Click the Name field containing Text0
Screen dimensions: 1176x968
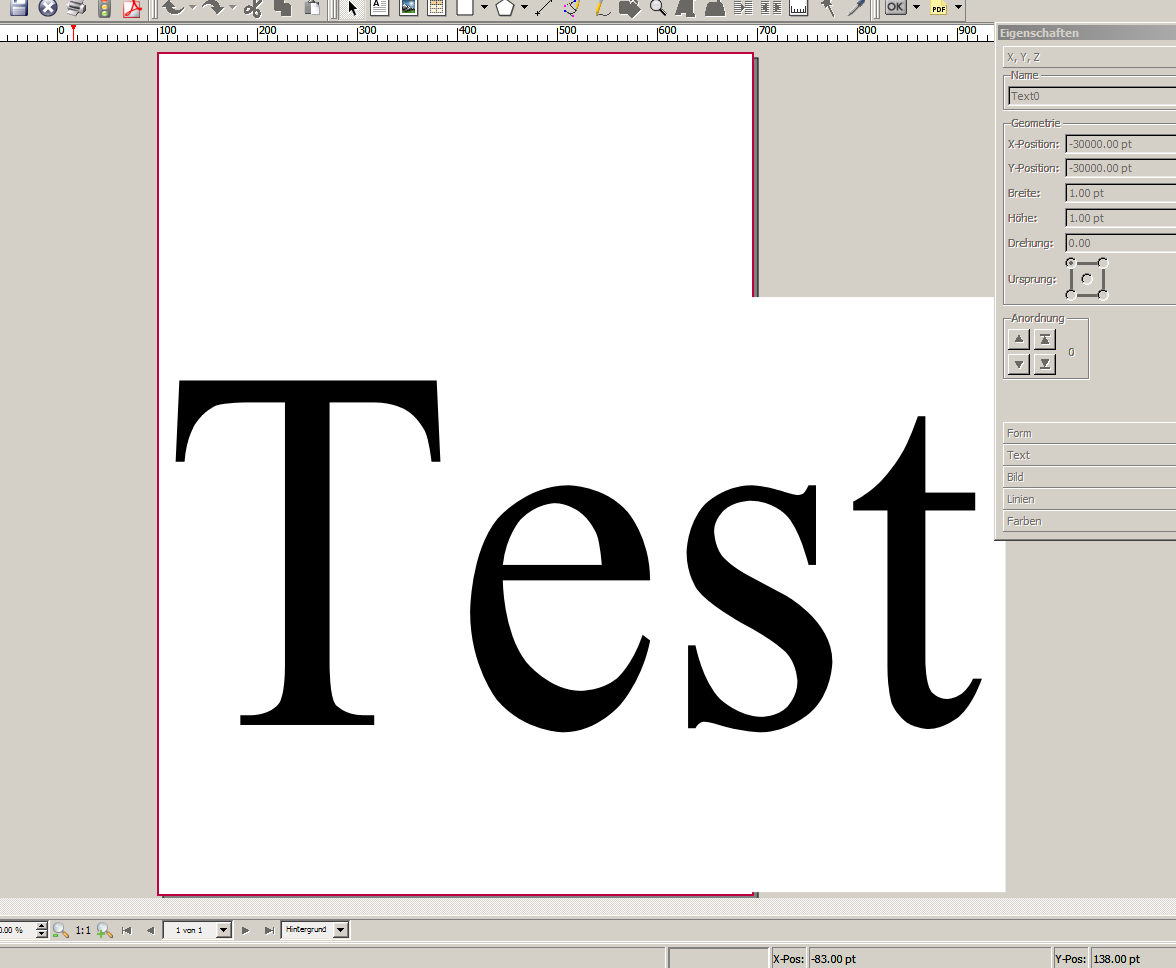(x=1090, y=96)
